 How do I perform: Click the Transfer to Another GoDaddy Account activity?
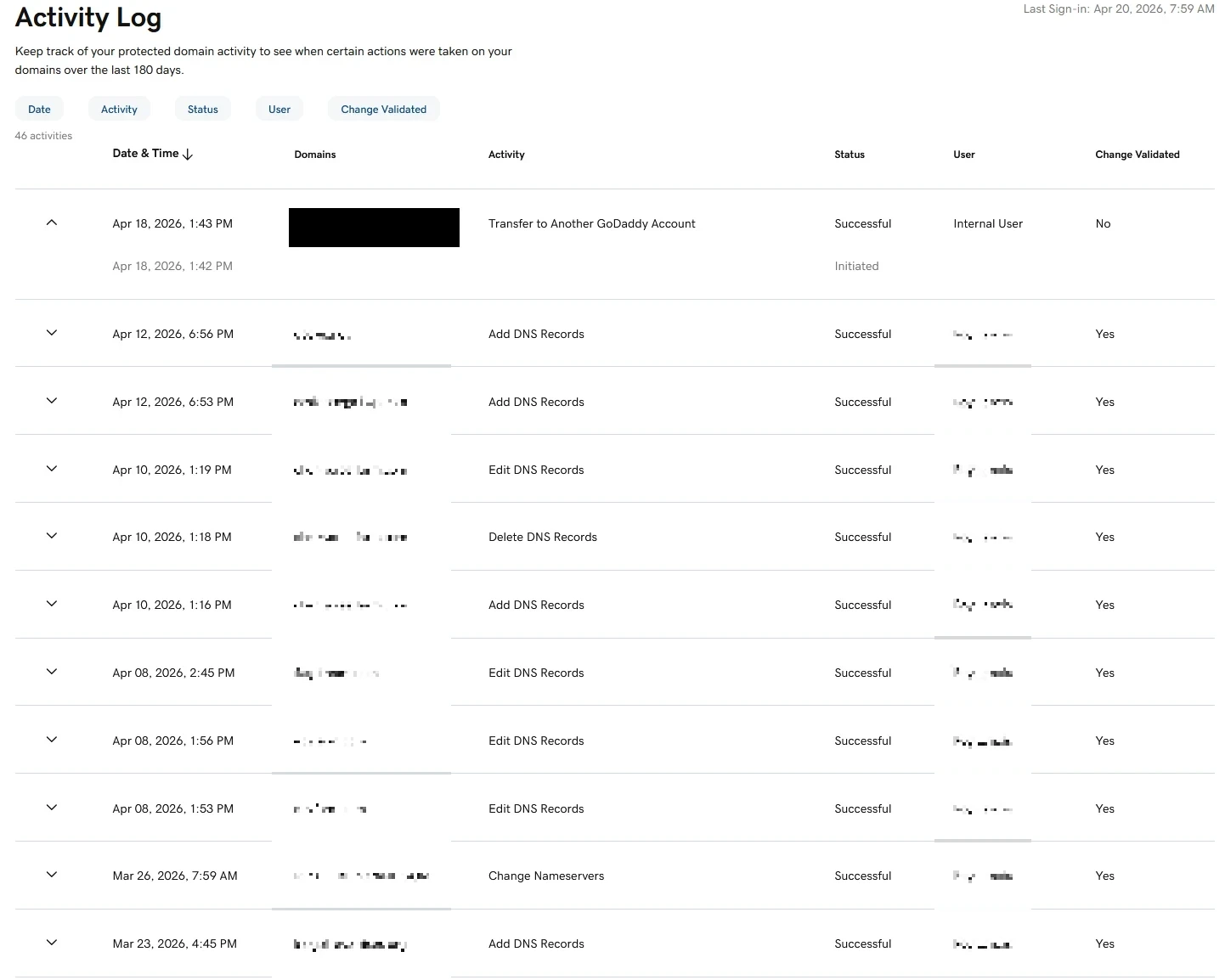coord(591,224)
